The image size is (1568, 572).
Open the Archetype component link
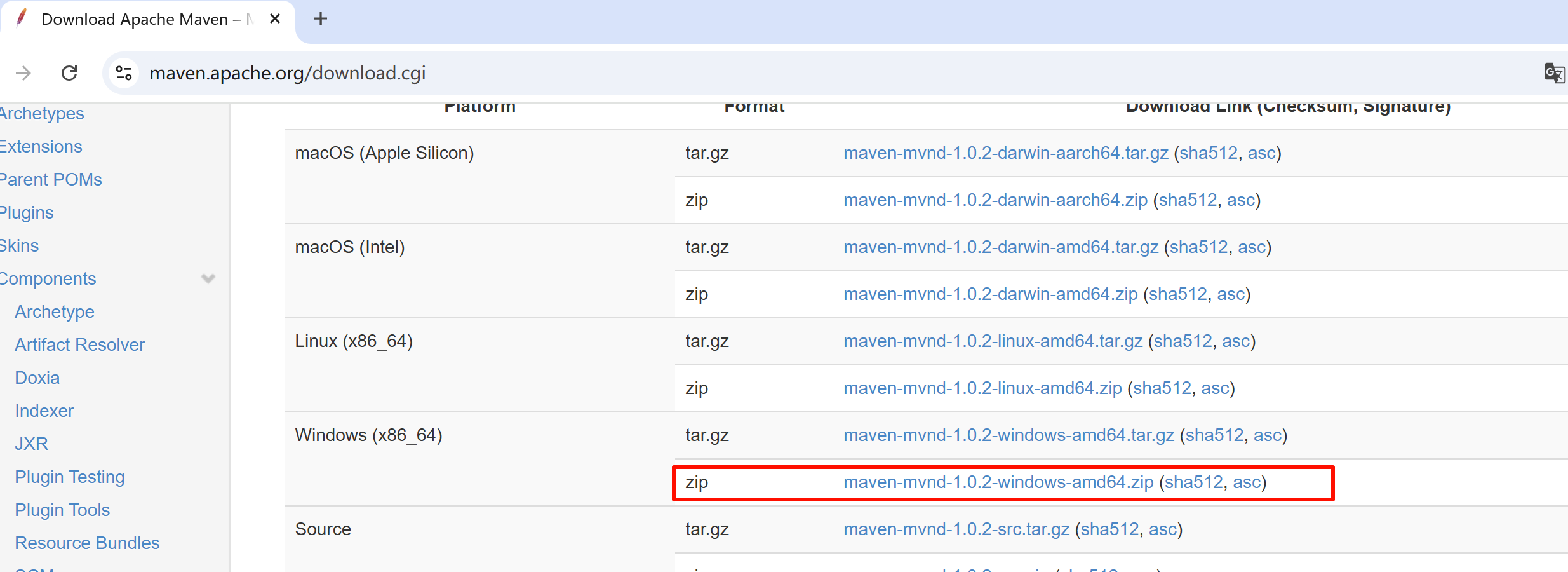tap(55, 311)
